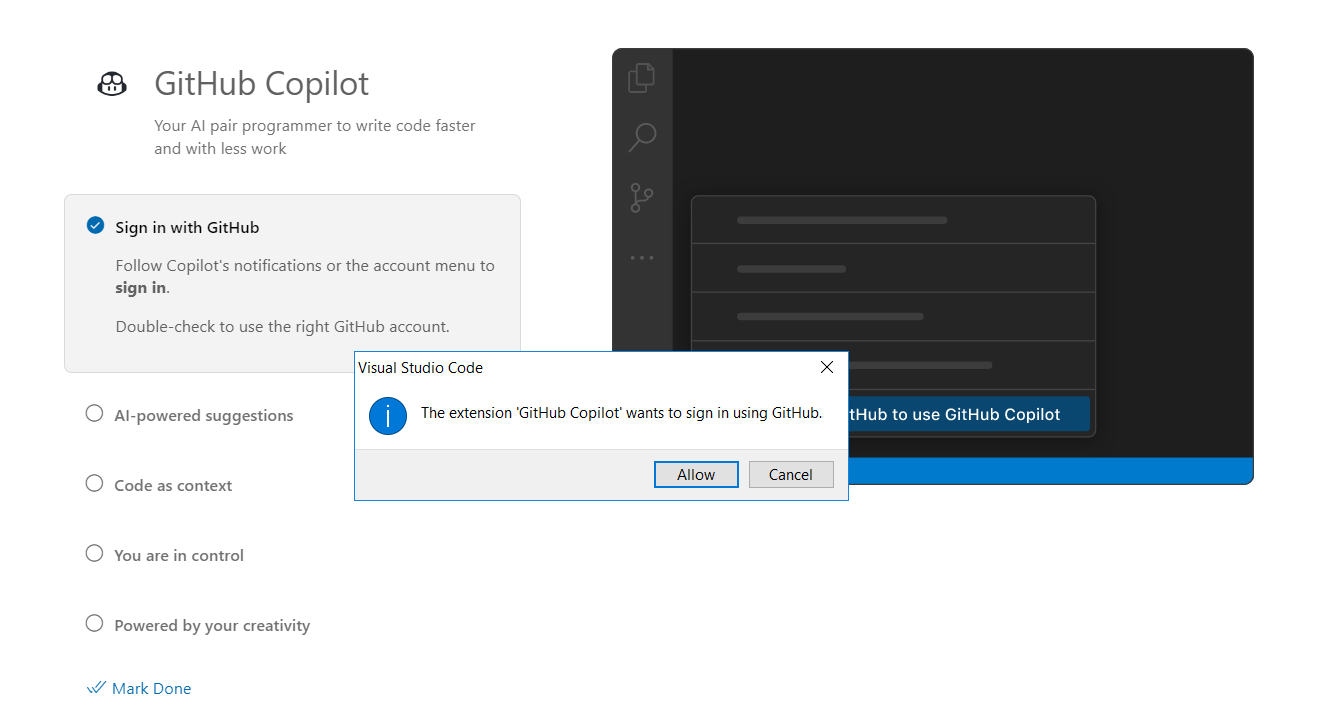
Task: Expand the Powered by your creativity step
Action: click(212, 626)
